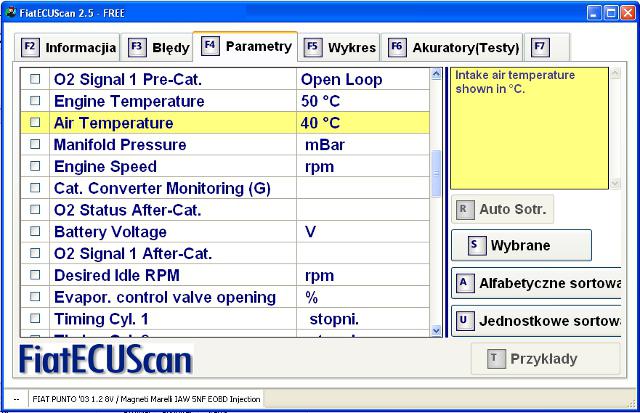This screenshot has height=413, width=640.
Task: Click the Manifold Pressure row label
Action: coord(120,144)
